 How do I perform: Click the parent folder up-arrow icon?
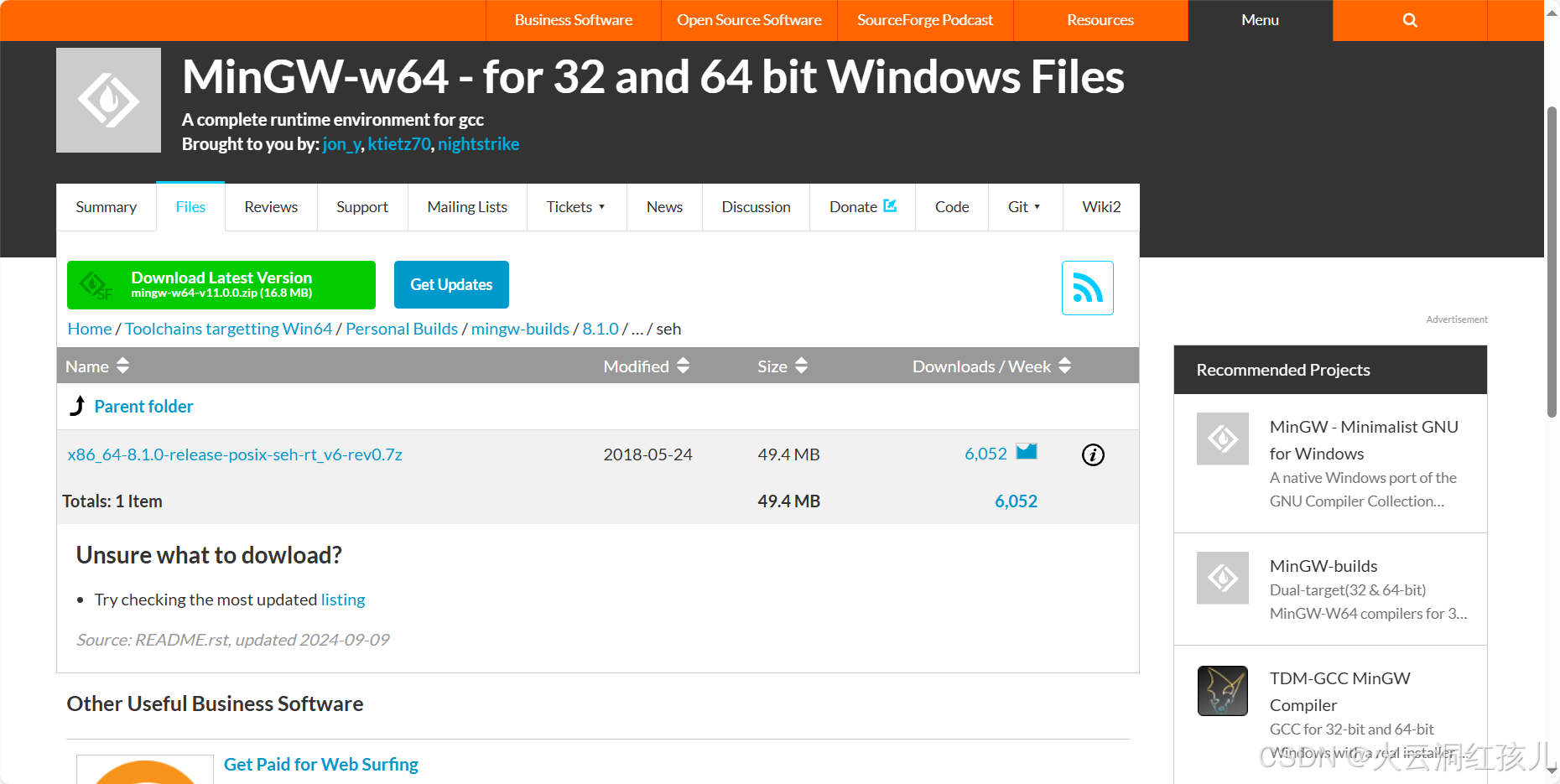pos(77,406)
